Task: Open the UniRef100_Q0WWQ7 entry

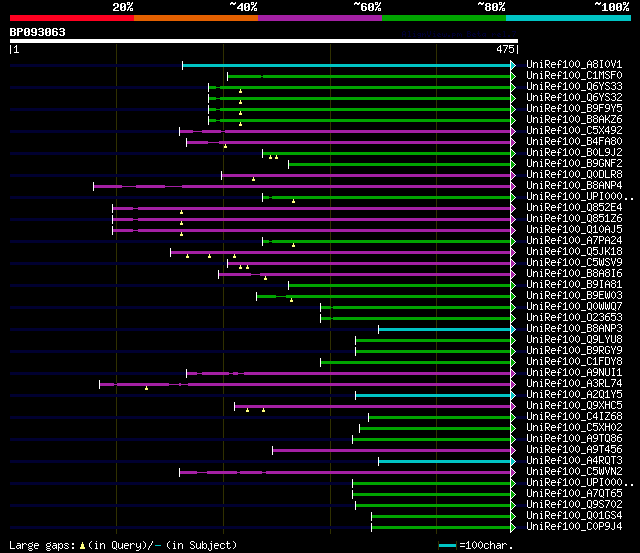Action: (x=574, y=307)
